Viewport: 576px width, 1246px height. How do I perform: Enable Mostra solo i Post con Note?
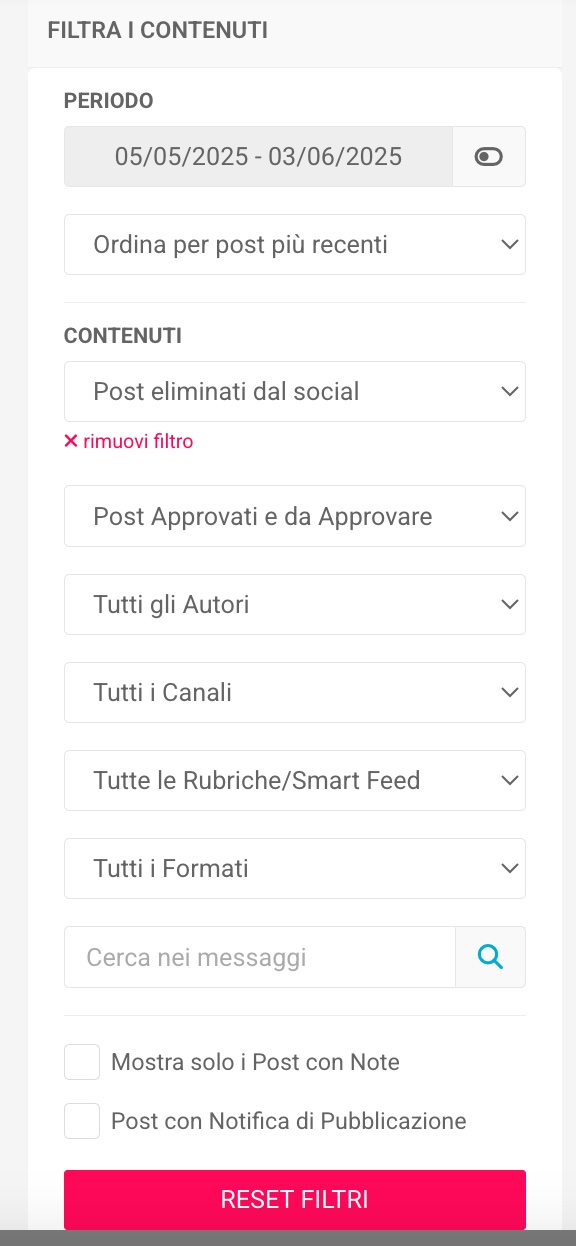(82, 1062)
